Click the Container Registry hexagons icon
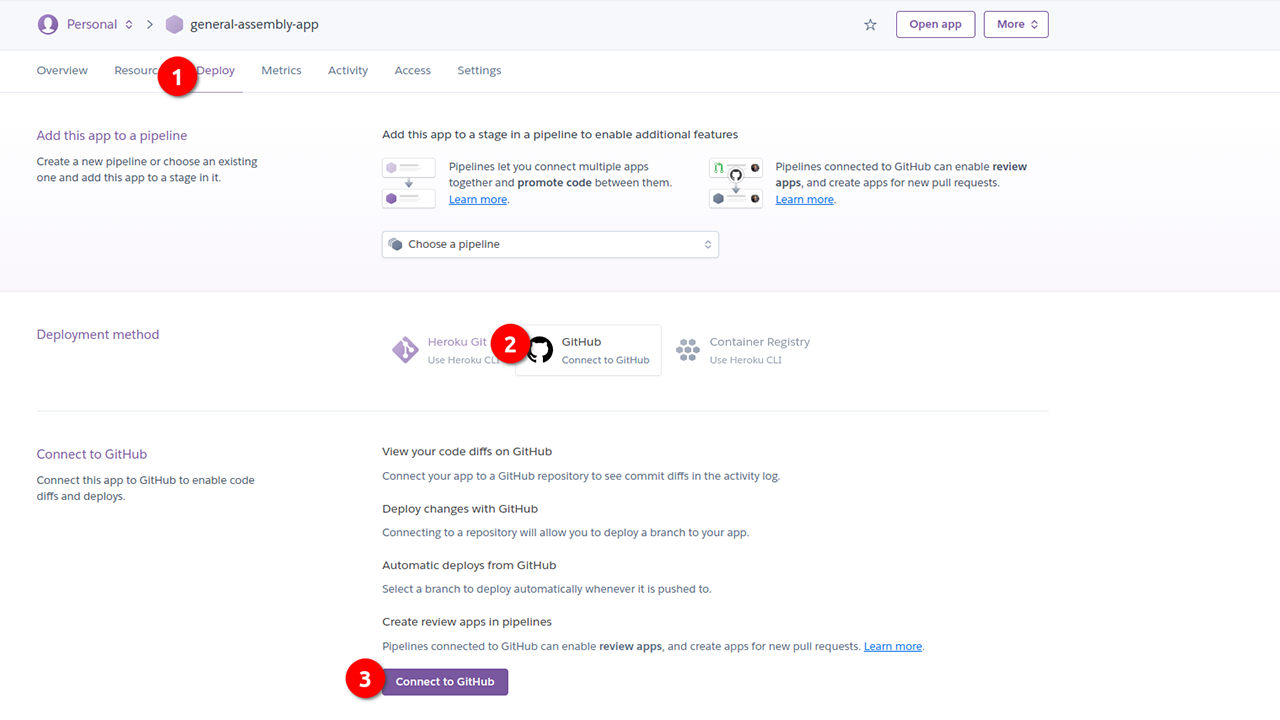 [x=688, y=350]
